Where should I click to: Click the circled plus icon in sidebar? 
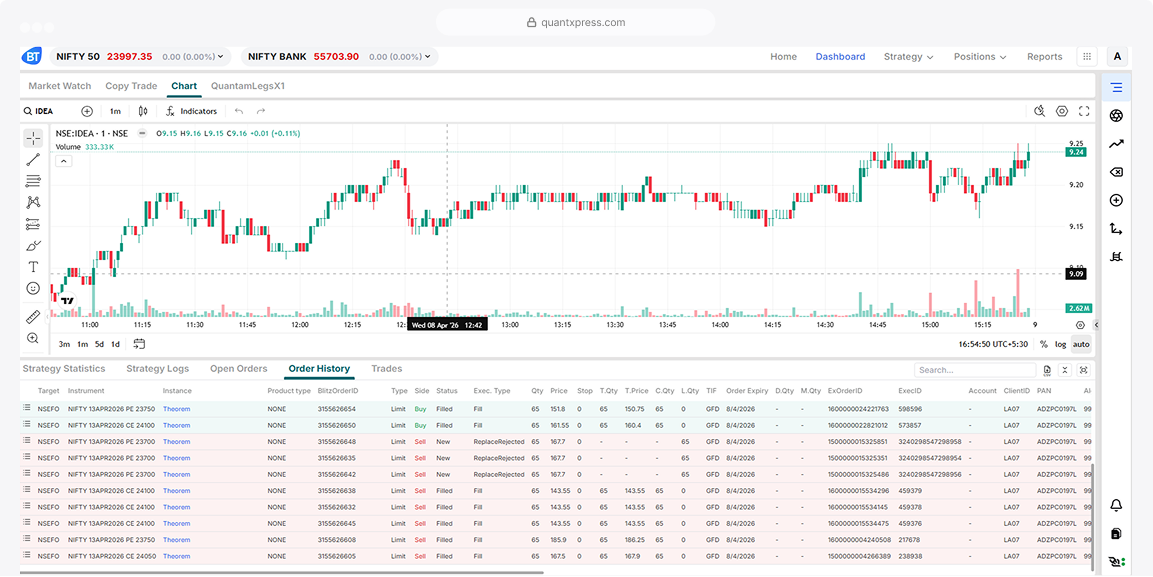coord(1116,200)
